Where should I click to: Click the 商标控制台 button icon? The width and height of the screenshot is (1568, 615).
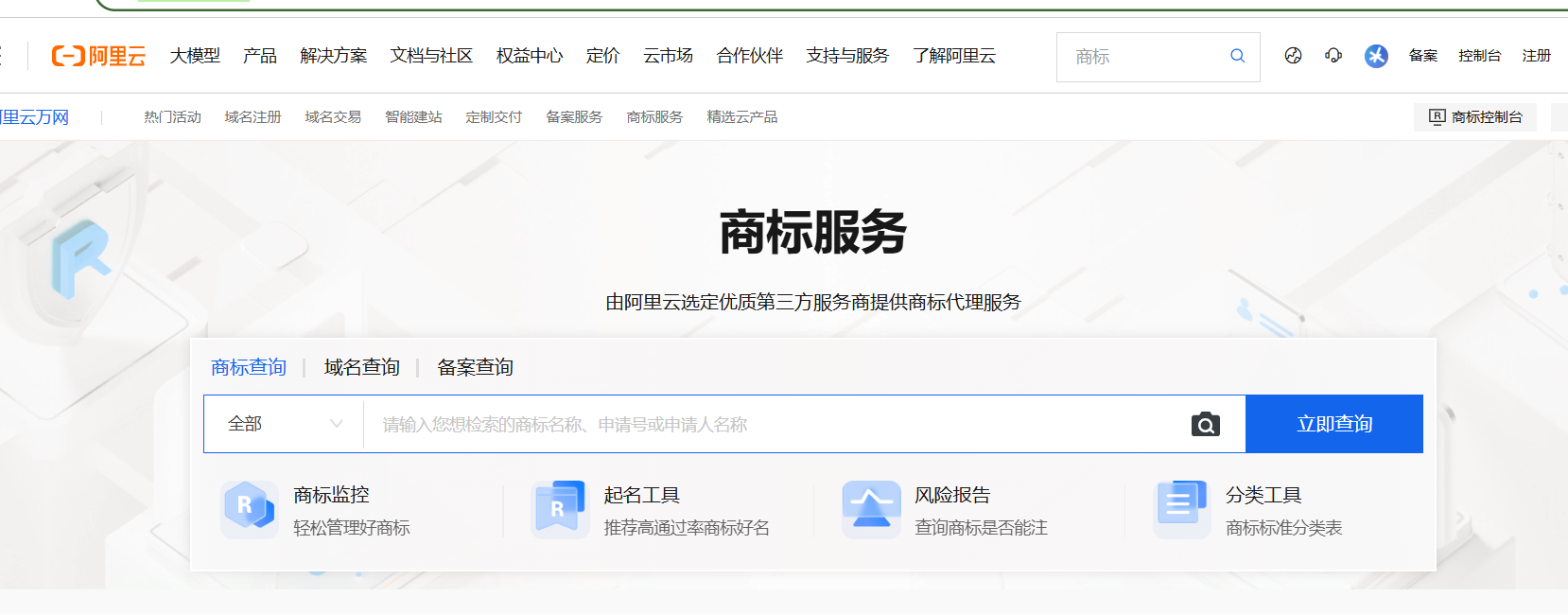tap(1437, 117)
